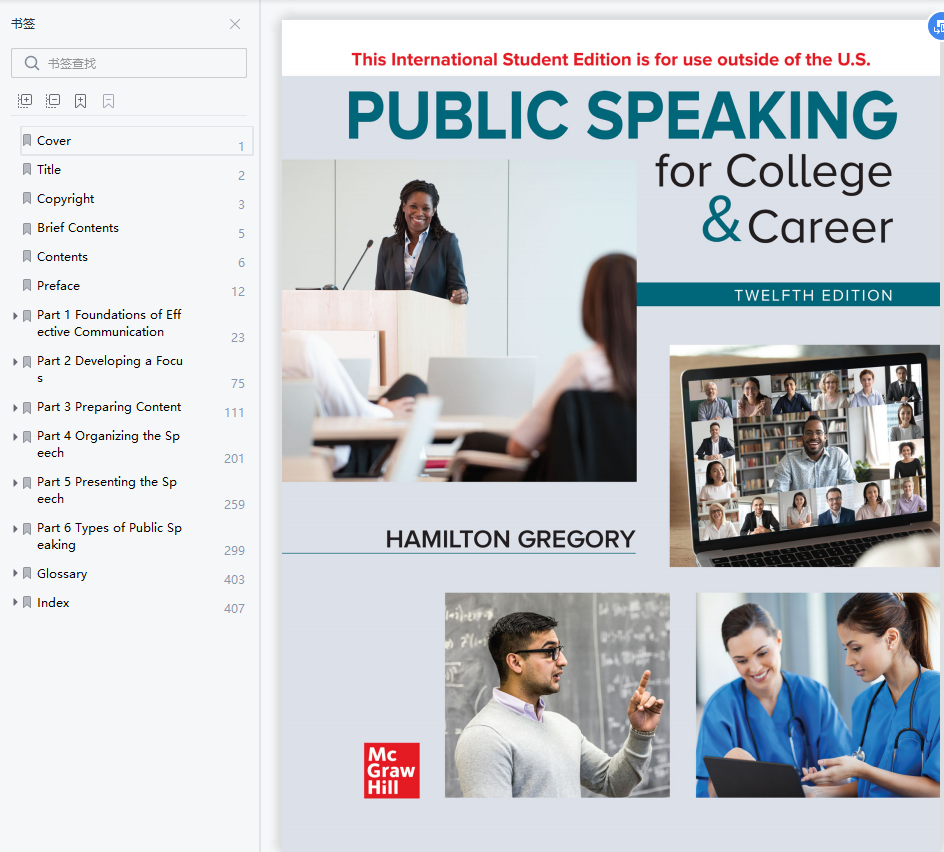
Task: Open Part 1 Foundations bookmark text
Action: click(x=109, y=323)
